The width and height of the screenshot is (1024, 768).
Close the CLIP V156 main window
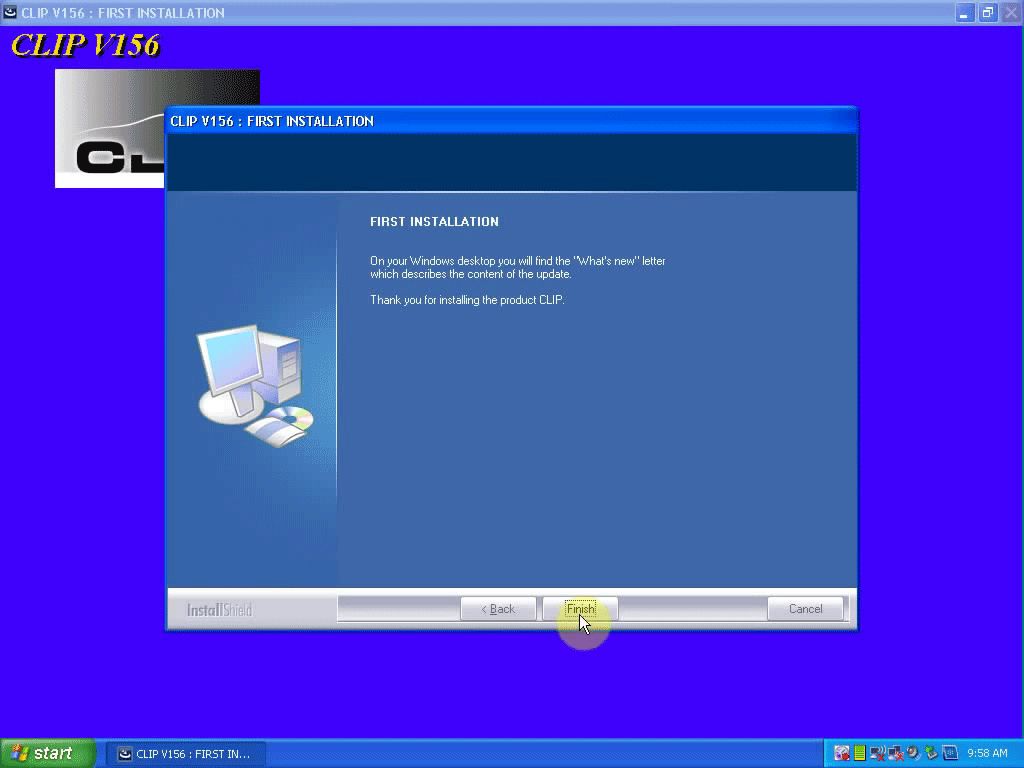pos(1011,12)
